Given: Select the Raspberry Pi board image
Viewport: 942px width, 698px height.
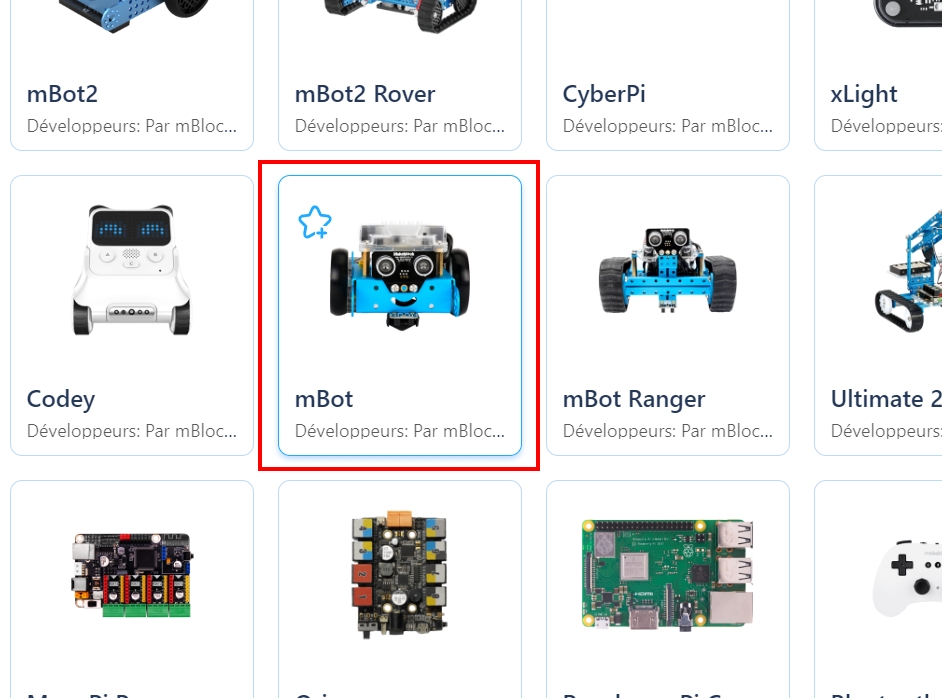Looking at the screenshot, I should tap(667, 575).
